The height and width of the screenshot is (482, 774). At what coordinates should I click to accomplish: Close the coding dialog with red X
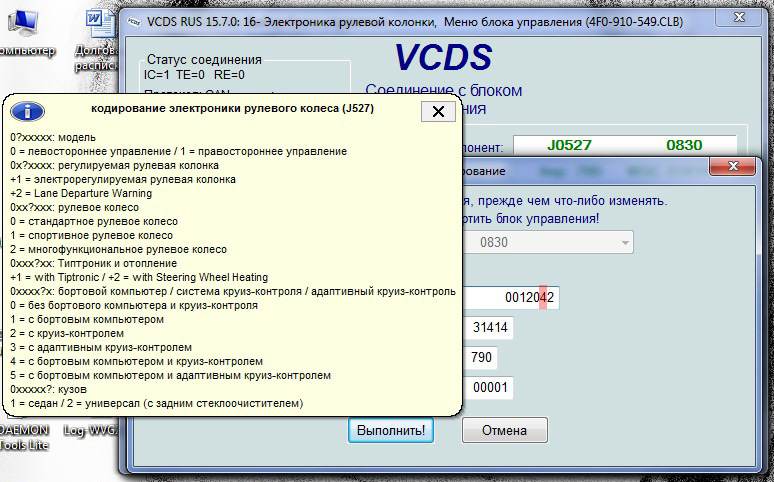733,166
